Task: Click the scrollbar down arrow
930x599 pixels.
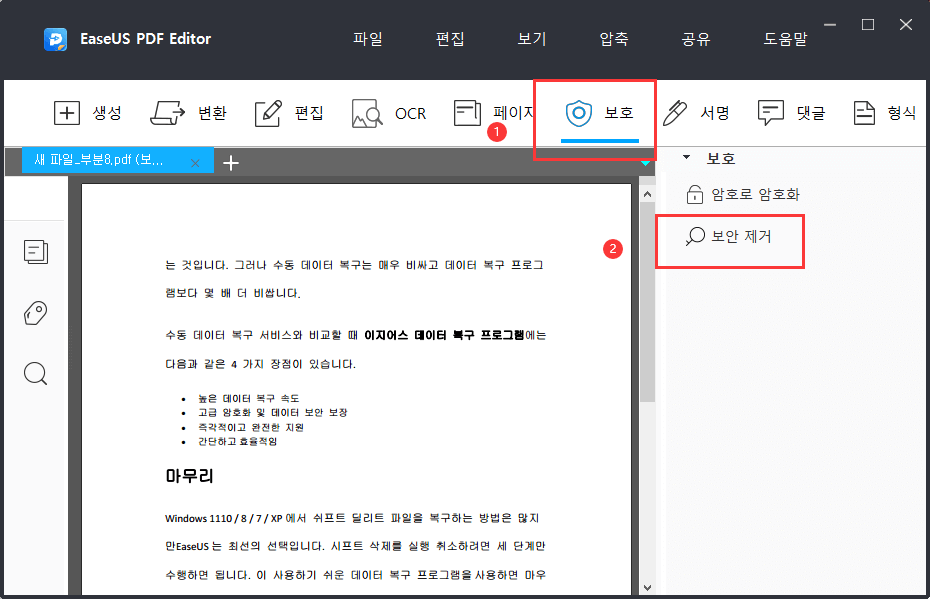Action: (x=648, y=588)
